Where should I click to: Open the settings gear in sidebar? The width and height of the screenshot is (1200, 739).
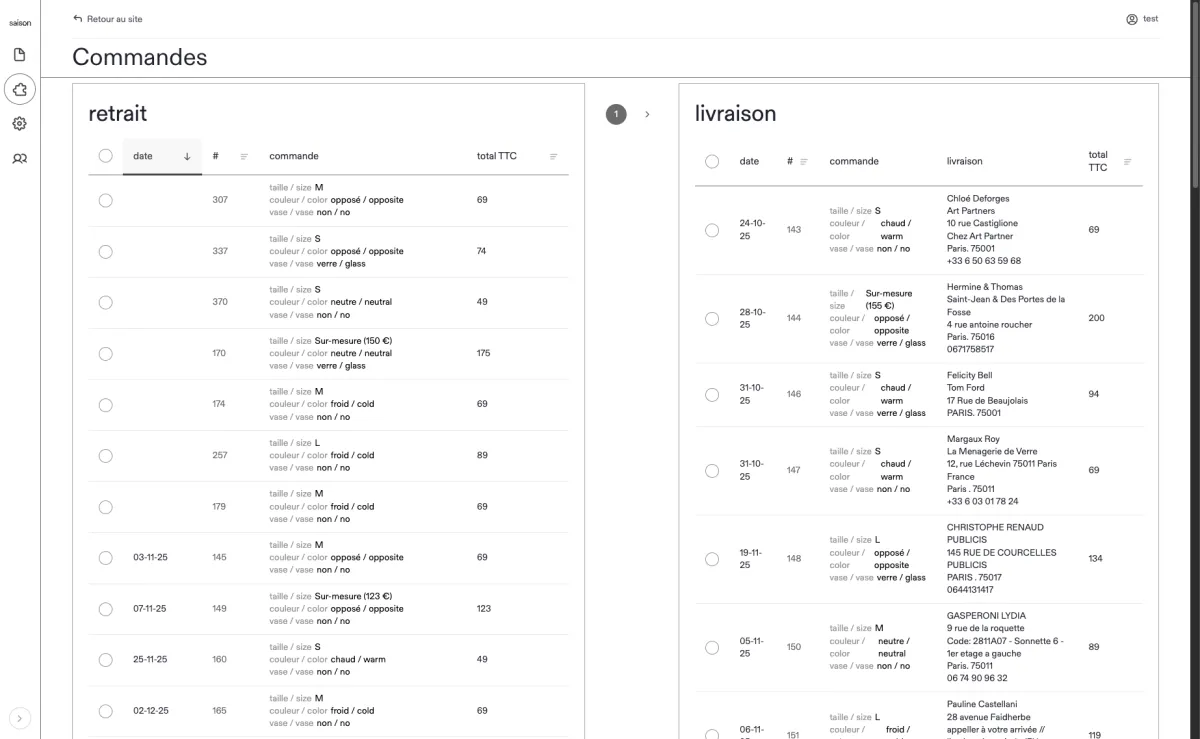[19, 124]
